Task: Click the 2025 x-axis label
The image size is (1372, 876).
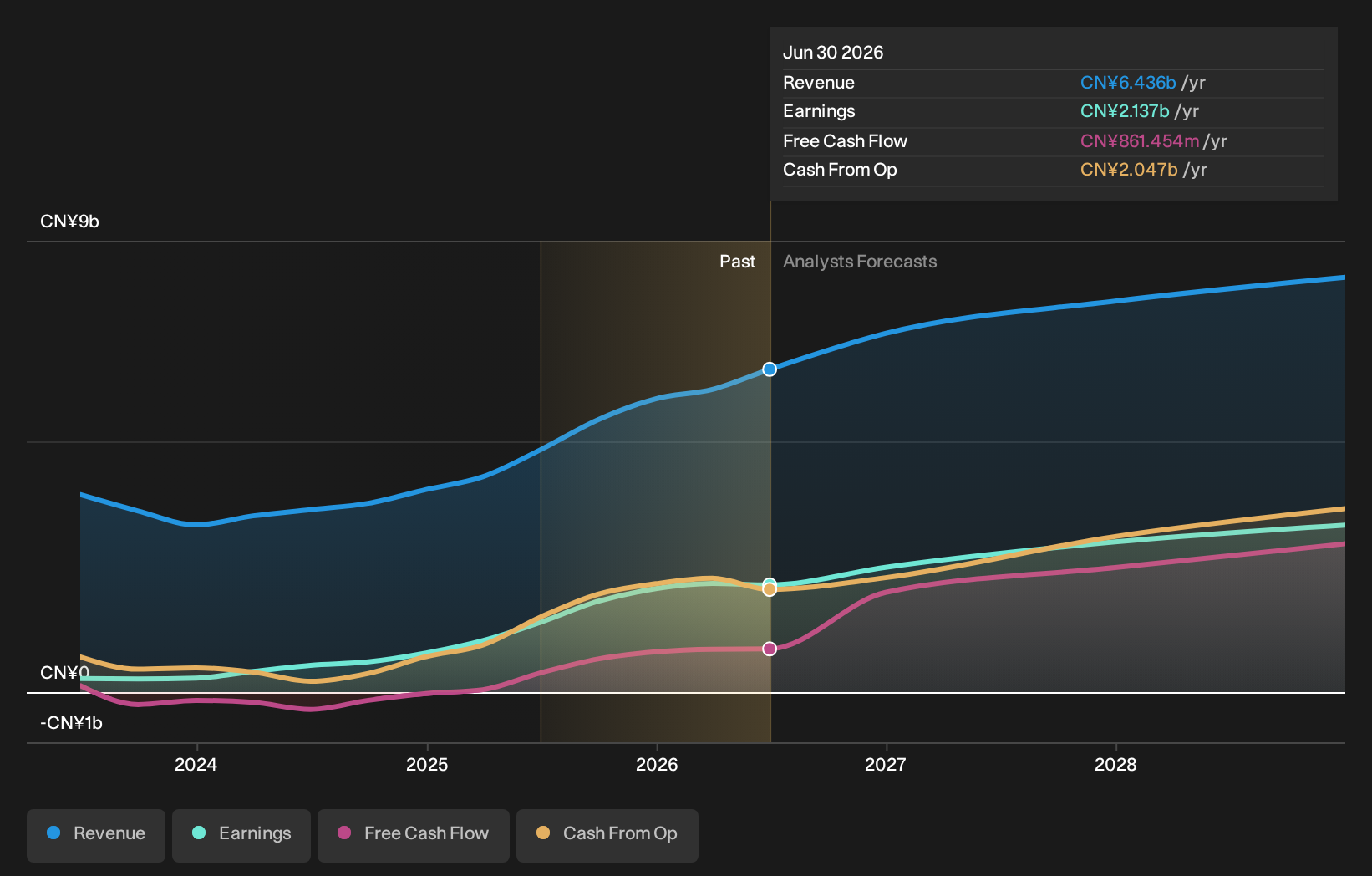Action: pos(427,765)
